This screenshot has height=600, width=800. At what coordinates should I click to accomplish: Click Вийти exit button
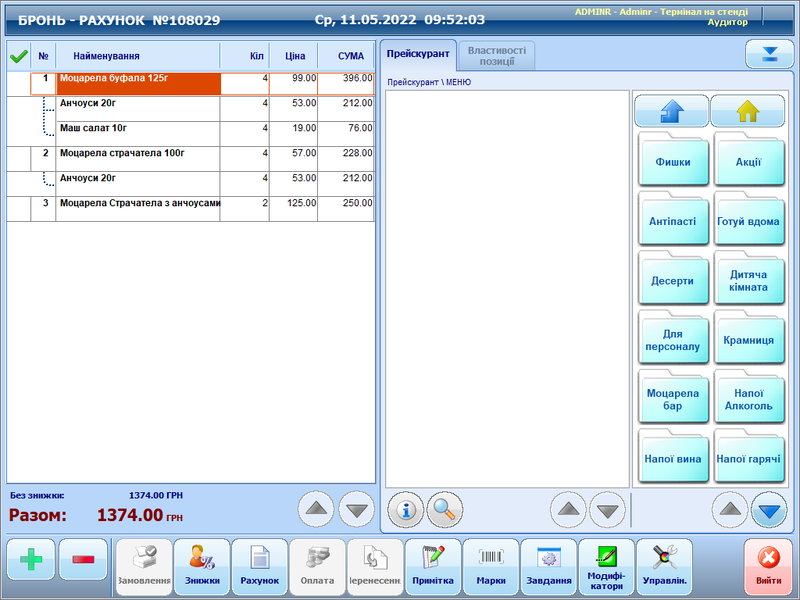pyautogui.click(x=769, y=567)
